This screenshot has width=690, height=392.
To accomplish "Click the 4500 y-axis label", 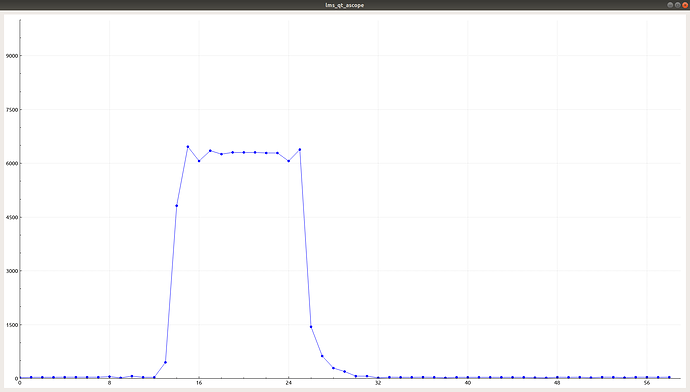I will (11, 217).
